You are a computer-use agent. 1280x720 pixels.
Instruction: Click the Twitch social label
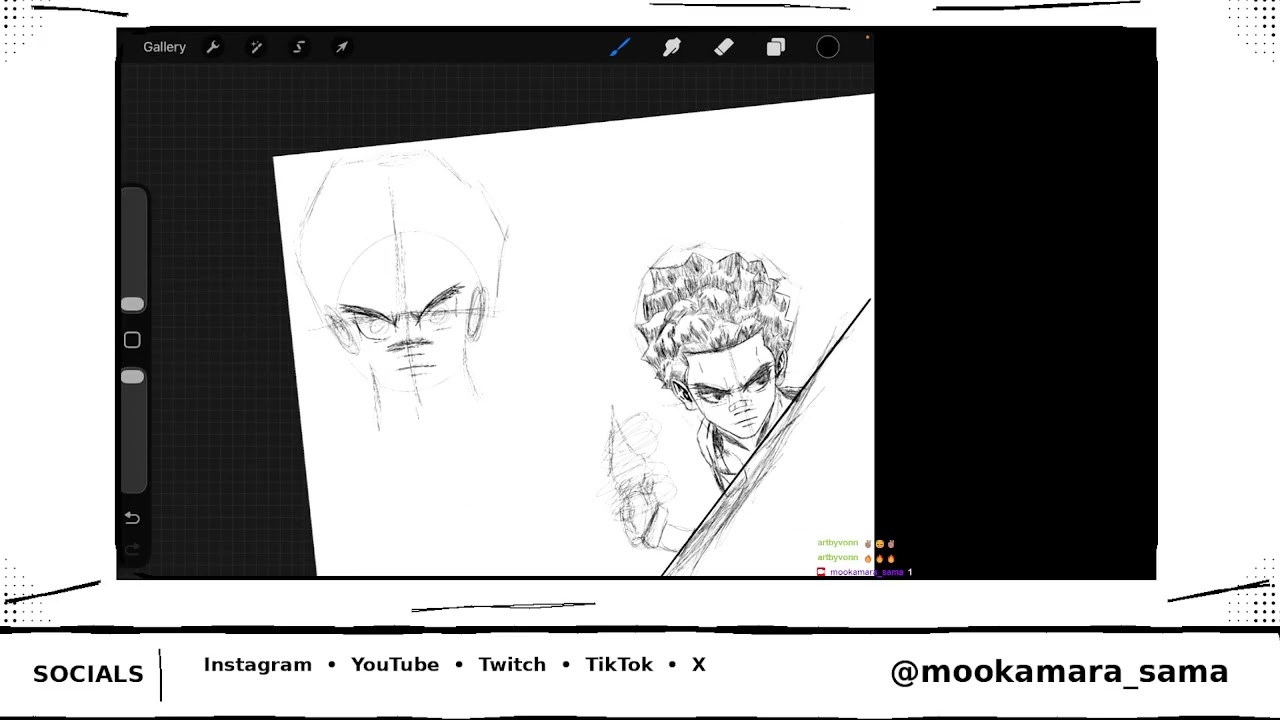pyautogui.click(x=512, y=665)
